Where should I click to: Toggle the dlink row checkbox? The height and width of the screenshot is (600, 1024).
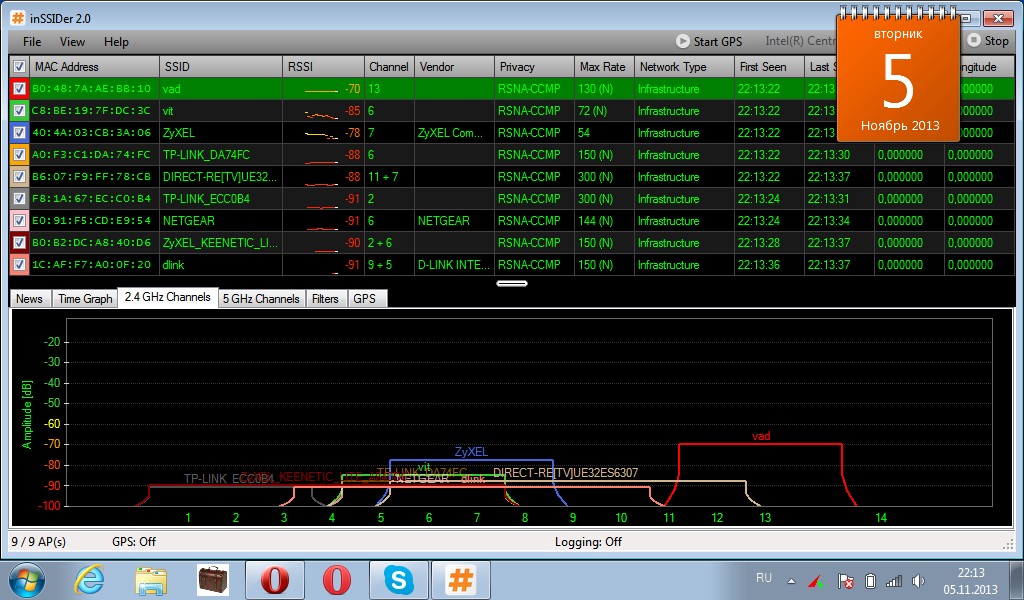(20, 264)
